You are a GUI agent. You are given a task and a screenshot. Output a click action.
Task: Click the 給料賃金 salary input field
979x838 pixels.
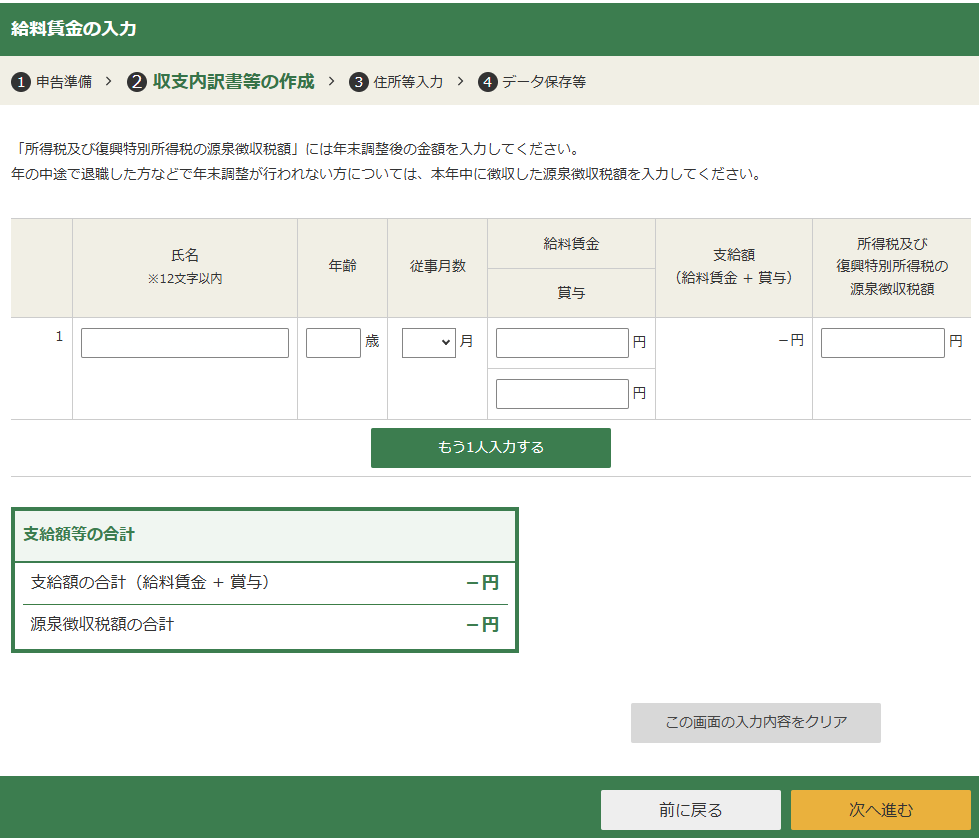click(x=561, y=342)
